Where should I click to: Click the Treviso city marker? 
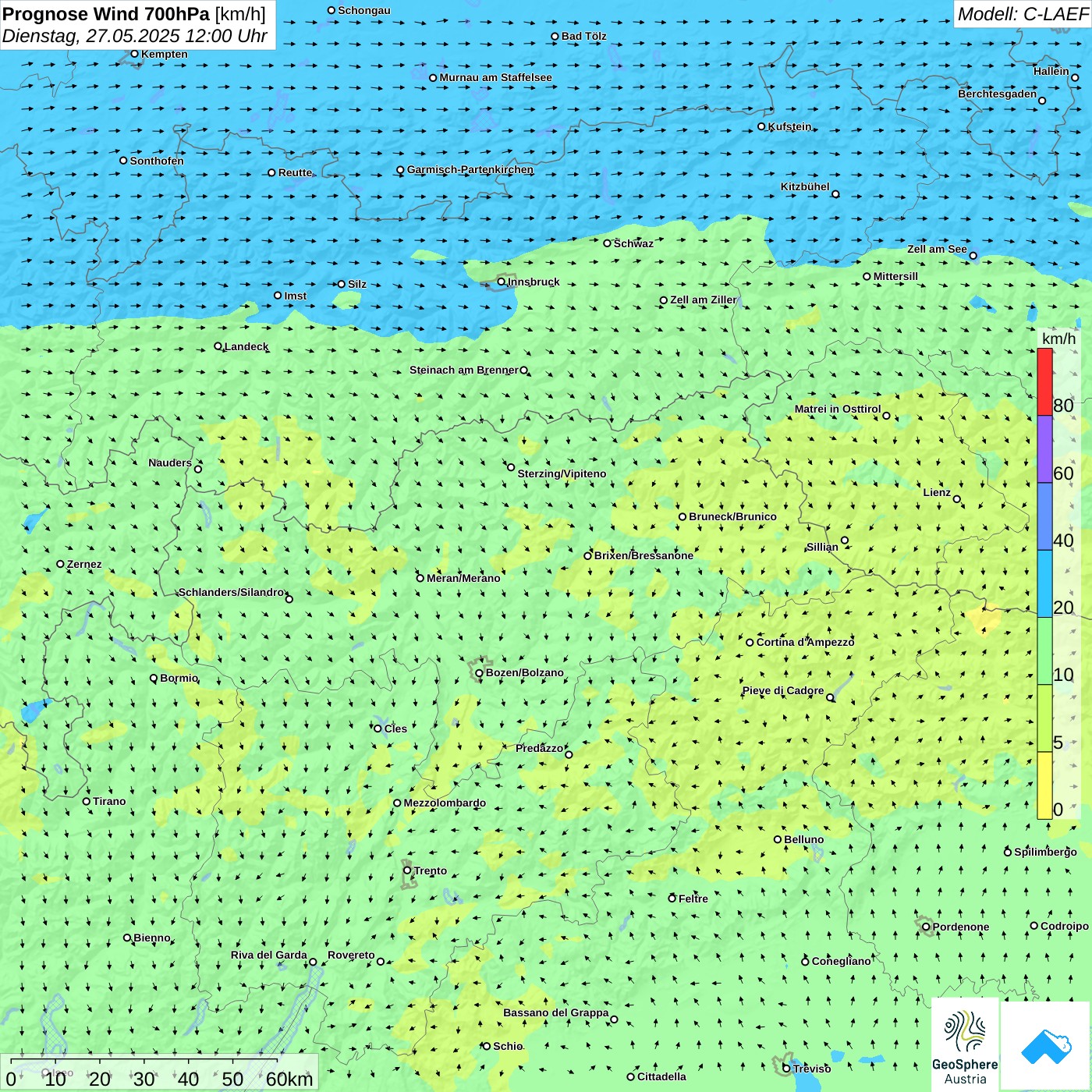pyautogui.click(x=786, y=1069)
